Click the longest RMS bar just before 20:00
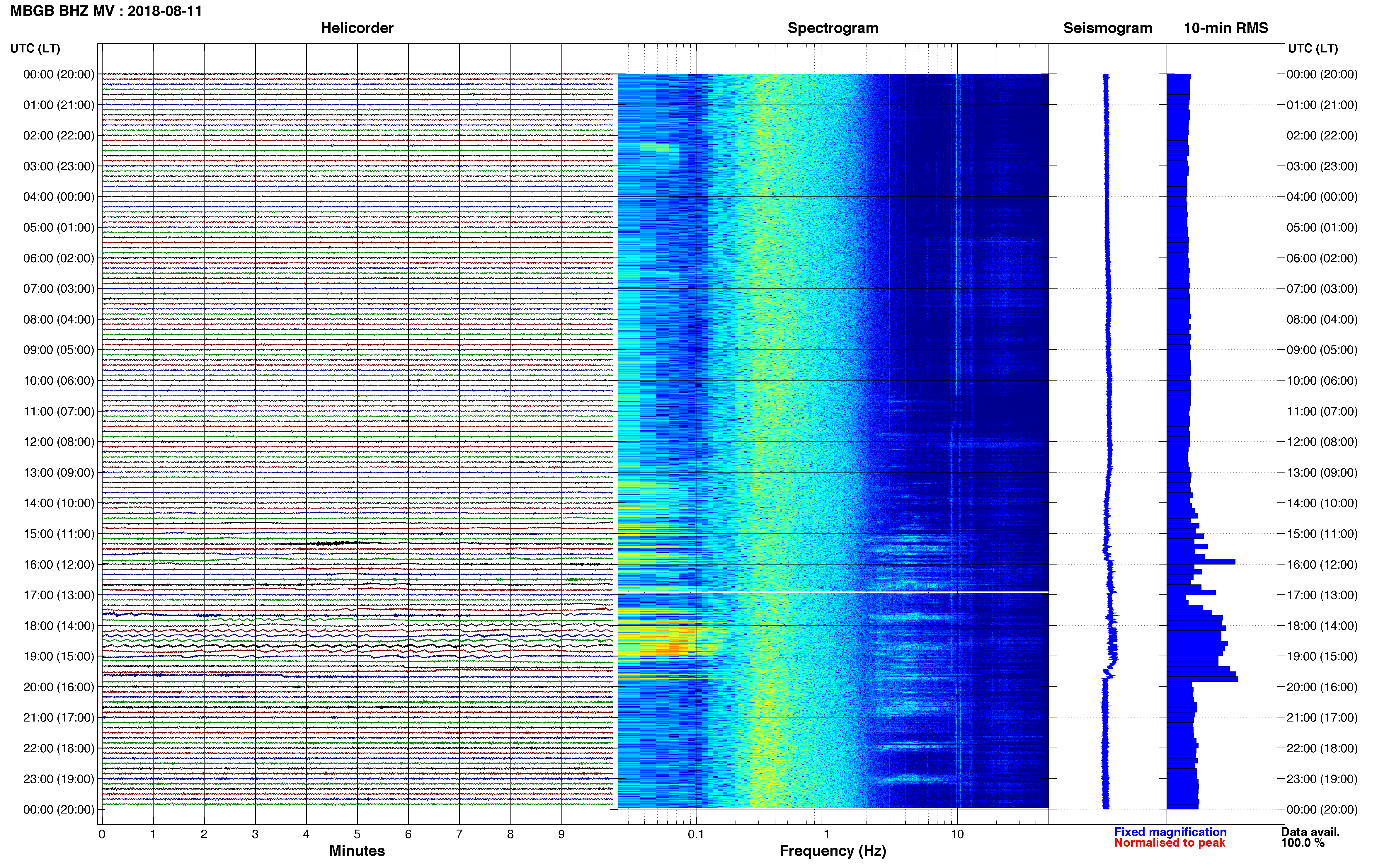 1202,679
